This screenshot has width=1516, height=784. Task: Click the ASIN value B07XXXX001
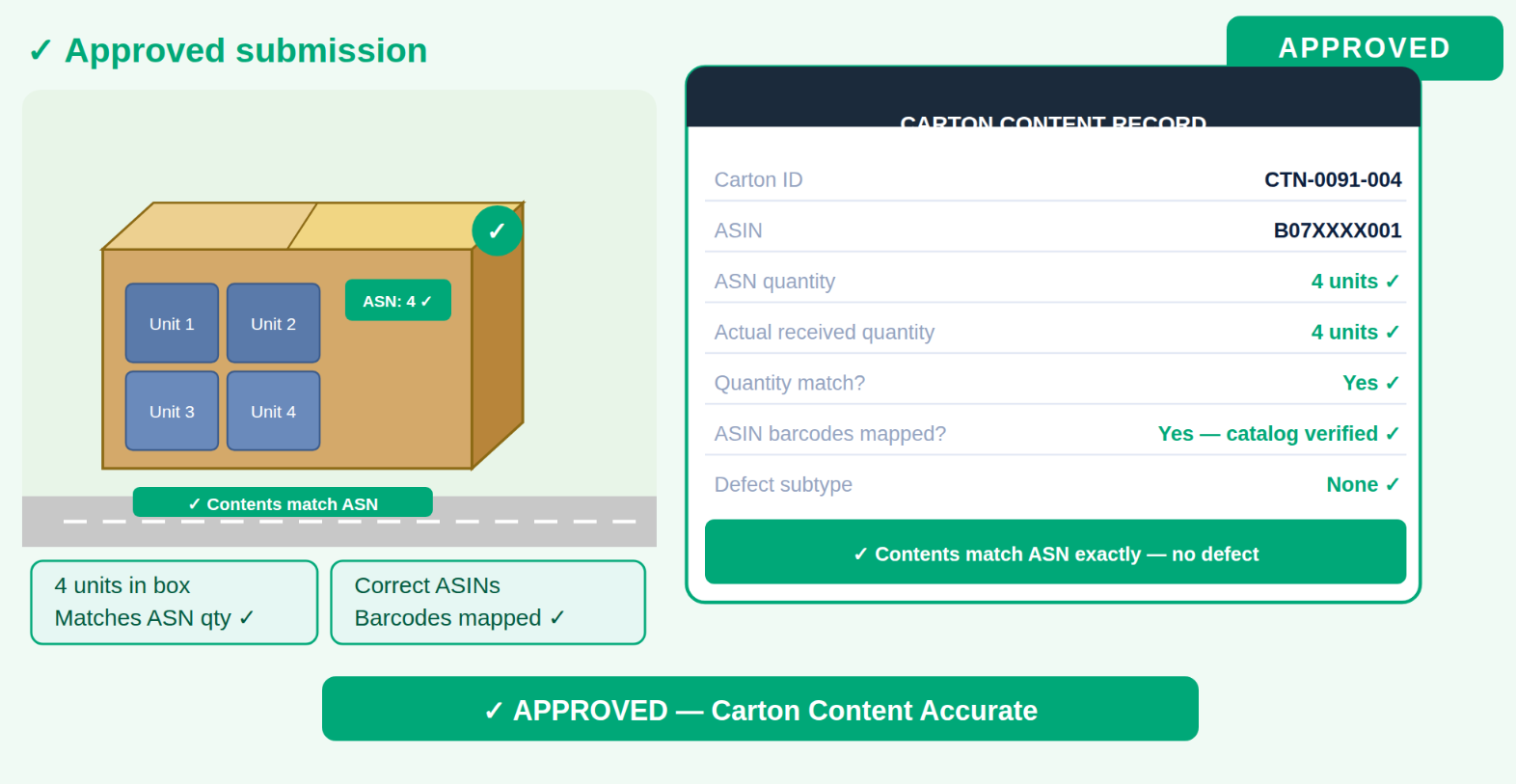pyautogui.click(x=1338, y=230)
